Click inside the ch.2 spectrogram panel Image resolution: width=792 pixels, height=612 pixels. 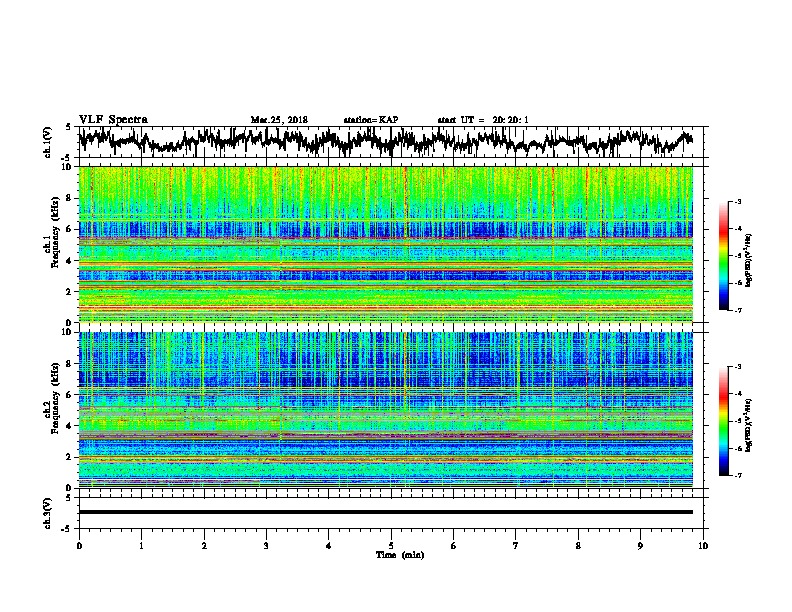click(x=386, y=410)
